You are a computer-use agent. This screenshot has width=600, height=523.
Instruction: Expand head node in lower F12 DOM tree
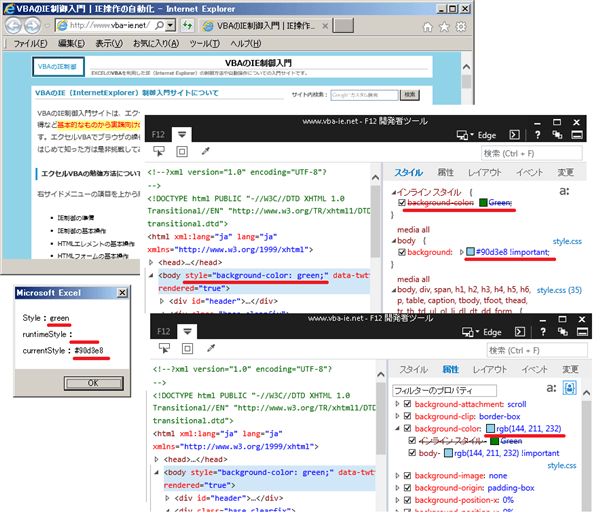point(157,459)
